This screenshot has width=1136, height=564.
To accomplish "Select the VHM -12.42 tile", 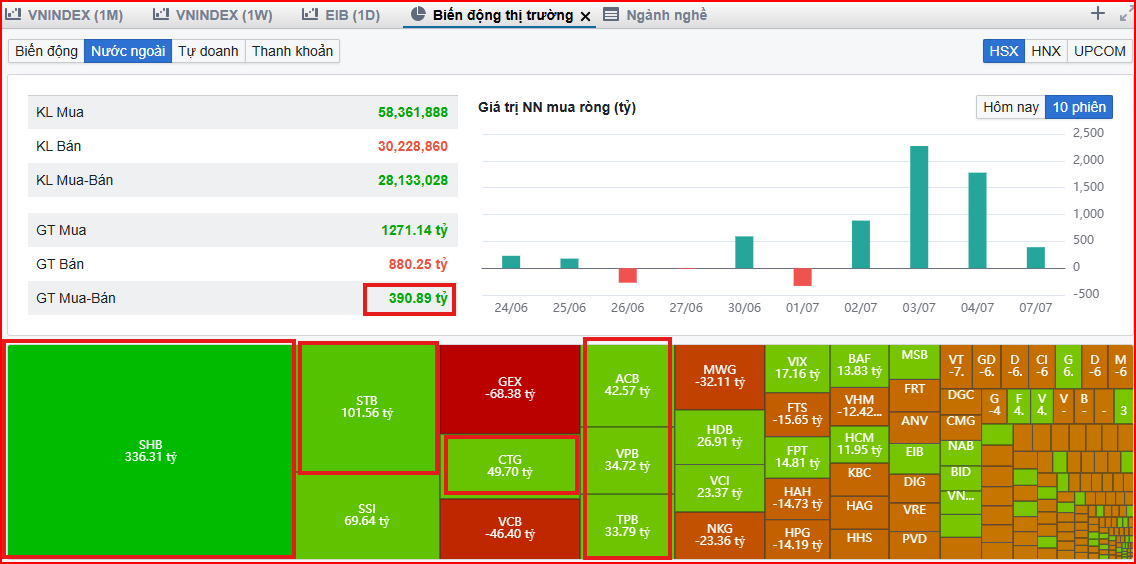I will (859, 406).
